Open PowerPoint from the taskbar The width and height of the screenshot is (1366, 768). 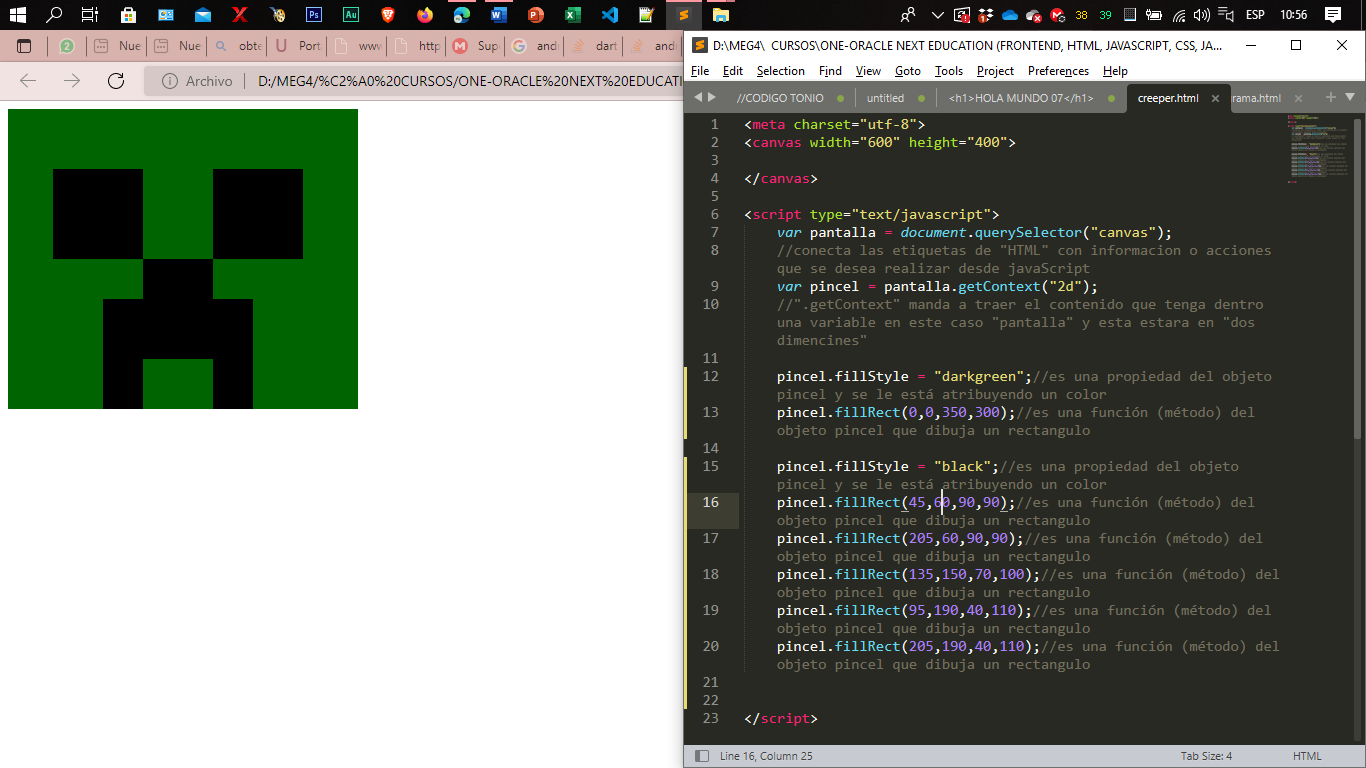pyautogui.click(x=535, y=15)
